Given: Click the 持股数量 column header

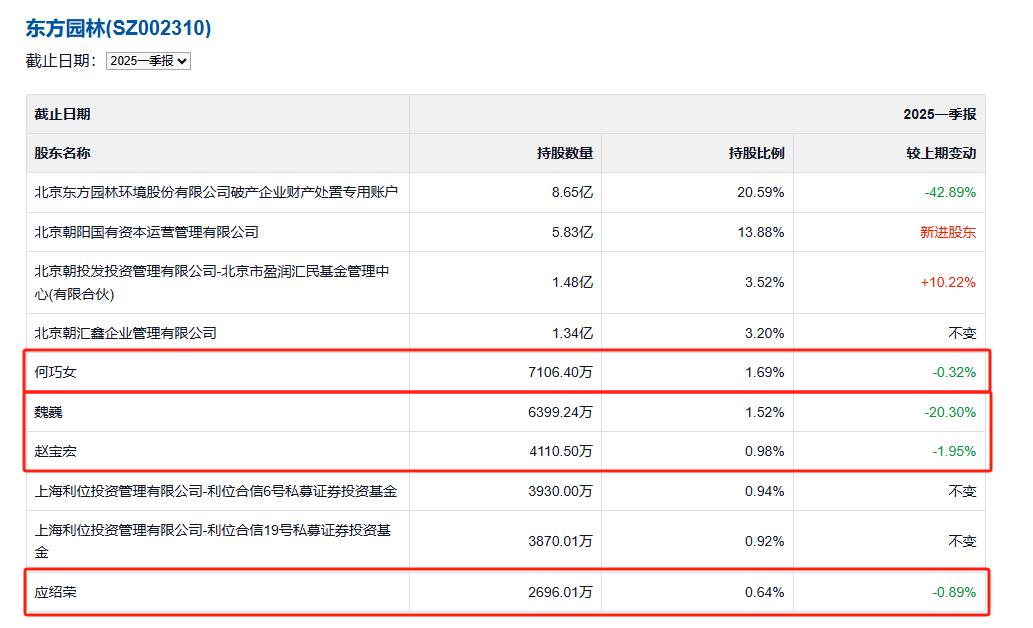Looking at the screenshot, I should [565, 154].
